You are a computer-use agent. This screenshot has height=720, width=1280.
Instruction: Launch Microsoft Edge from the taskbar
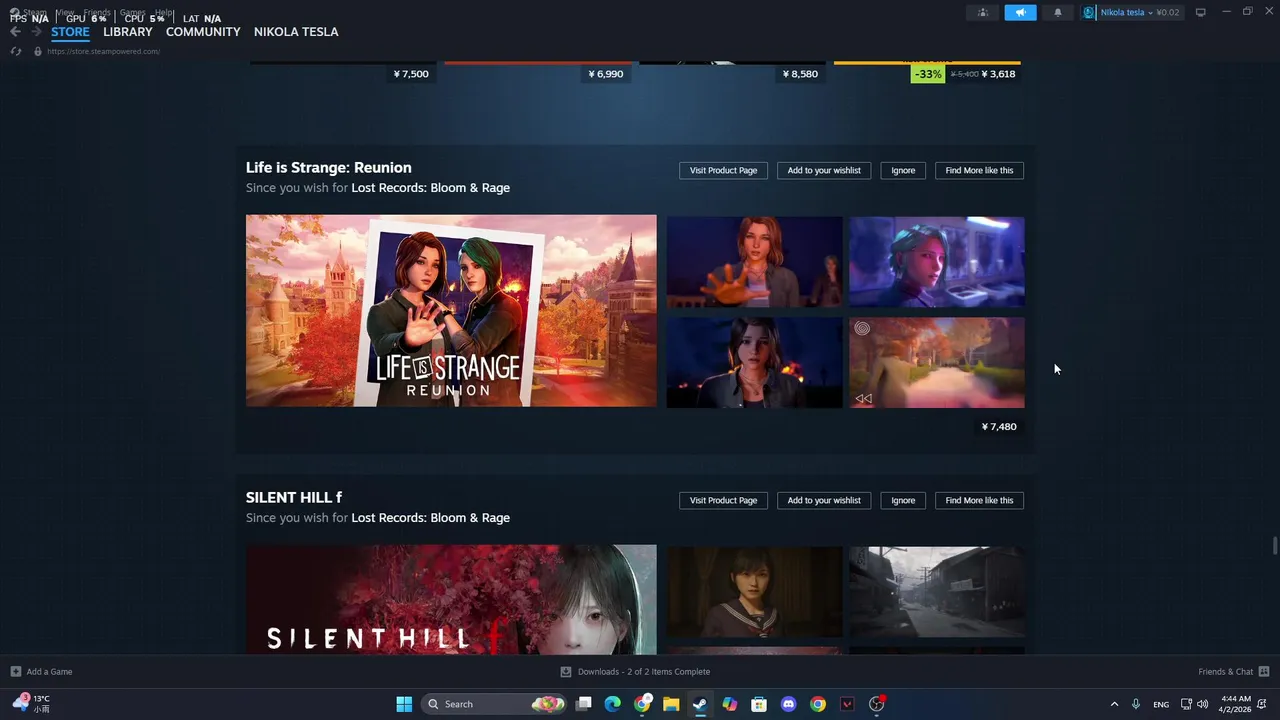tap(613, 704)
